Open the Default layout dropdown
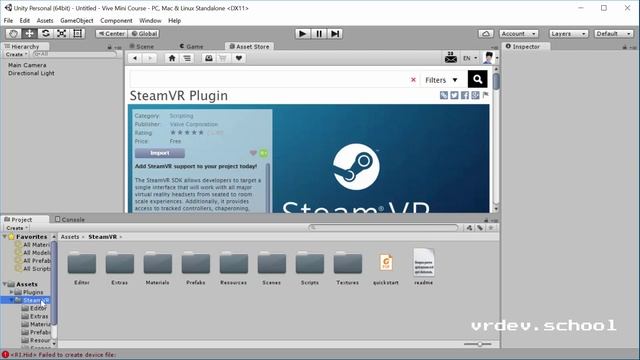The height and width of the screenshot is (360, 640). [613, 33]
